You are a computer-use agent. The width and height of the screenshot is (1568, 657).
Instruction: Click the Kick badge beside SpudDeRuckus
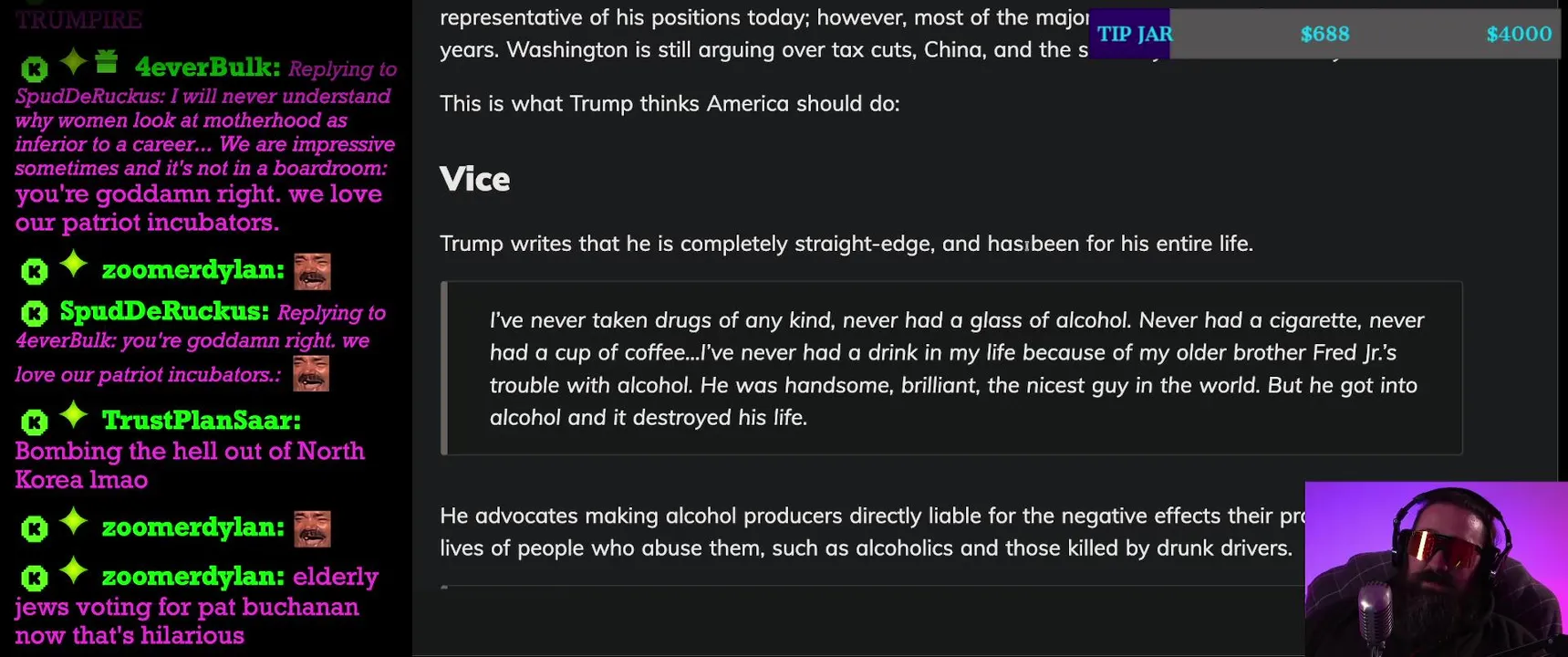pos(35,314)
